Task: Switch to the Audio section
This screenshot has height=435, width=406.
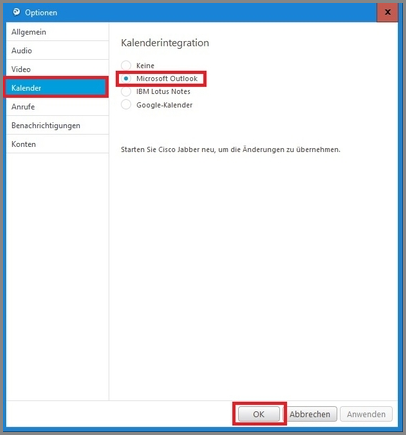Action: point(57,51)
